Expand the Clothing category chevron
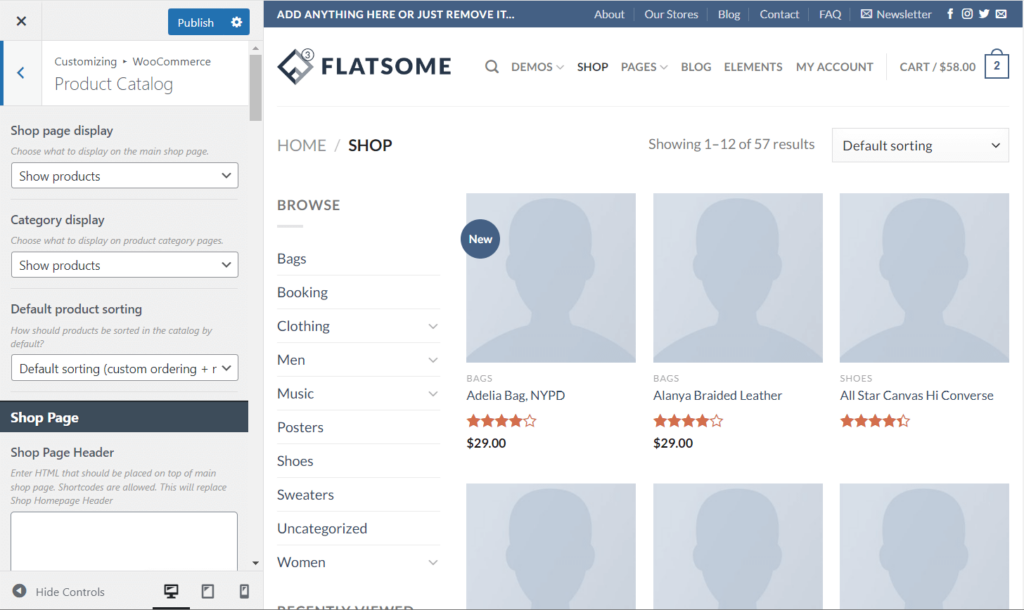1024x610 pixels. point(433,326)
